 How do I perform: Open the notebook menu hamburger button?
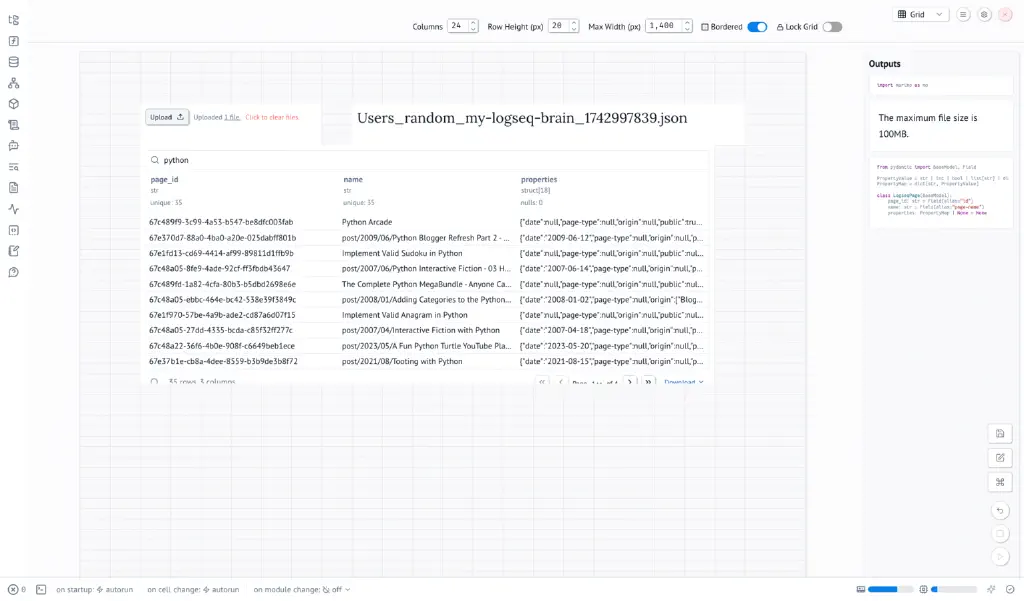point(963,14)
